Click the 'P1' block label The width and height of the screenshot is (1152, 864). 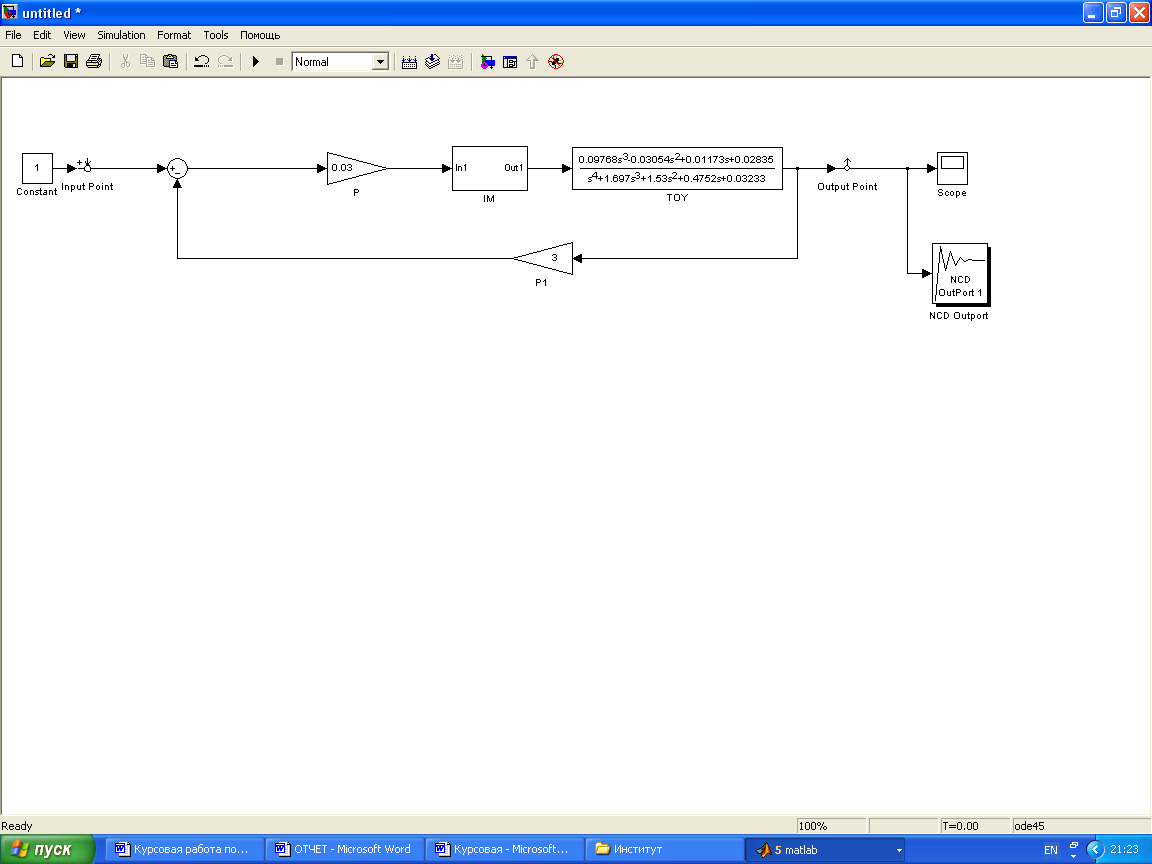click(541, 283)
